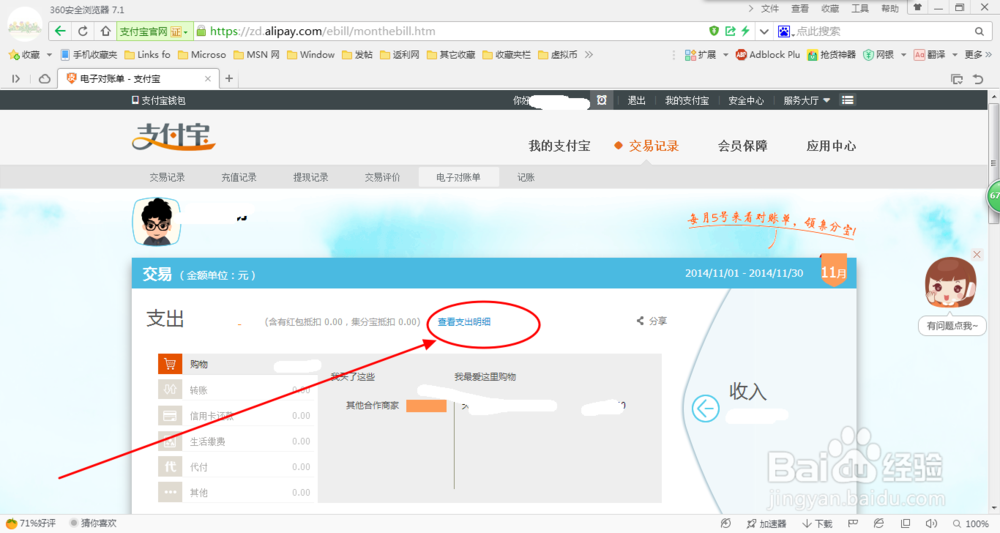
Task: Select the 信用卡还款 card category
Action: 237,416
